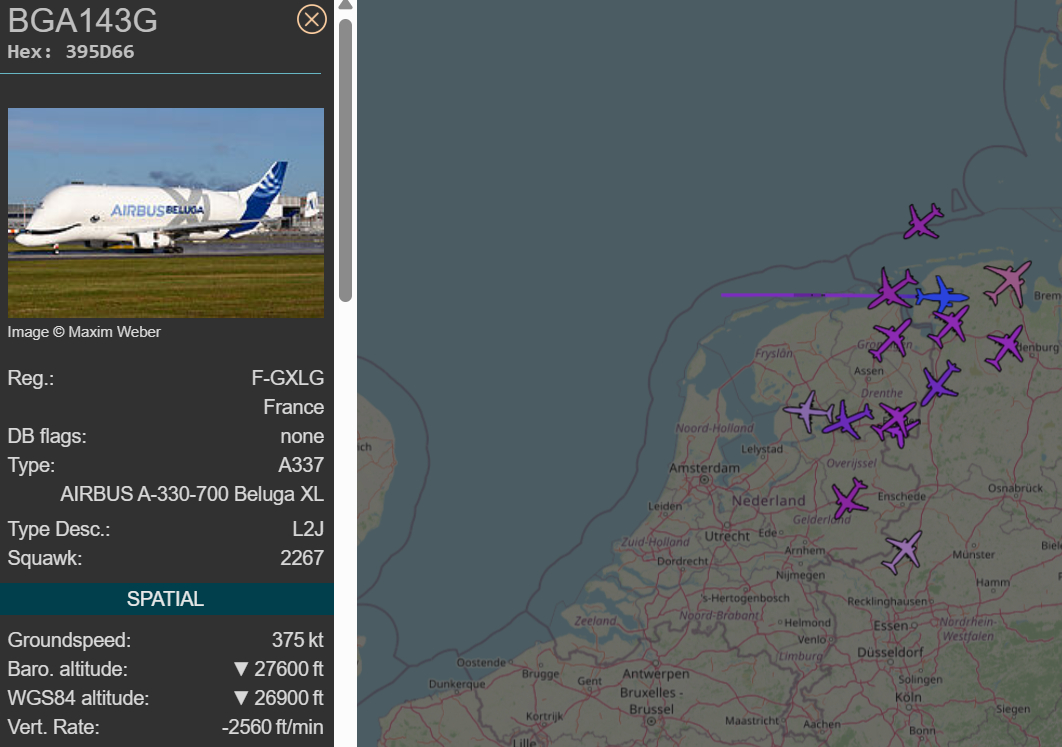Click the violet aircraft east of Drenthe

click(x=939, y=383)
